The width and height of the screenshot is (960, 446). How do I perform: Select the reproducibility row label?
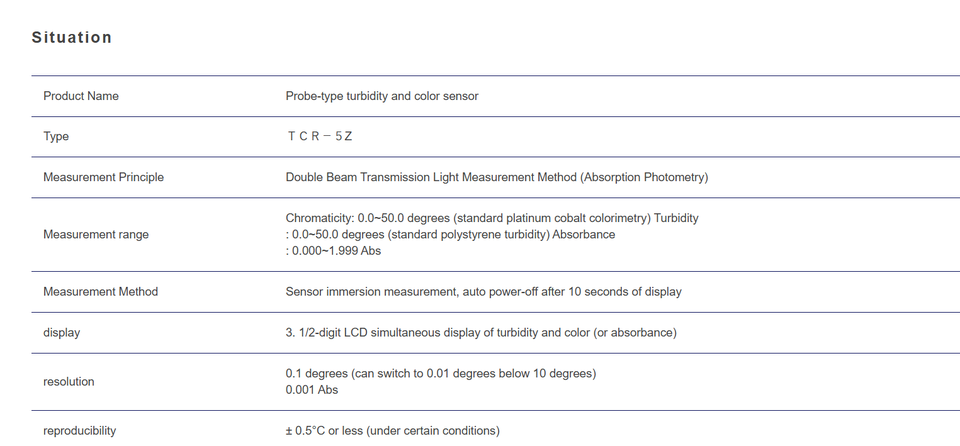coord(79,431)
